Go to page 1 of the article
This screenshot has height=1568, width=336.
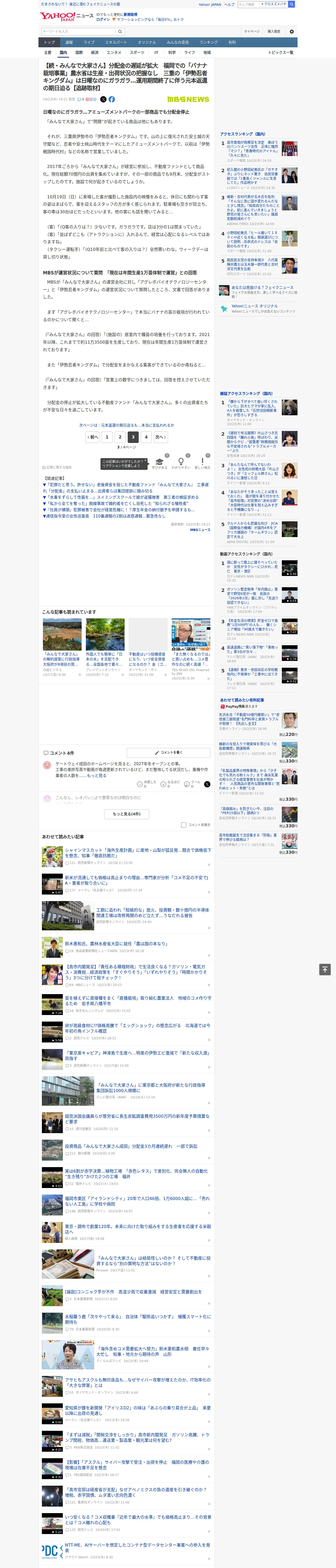[107, 437]
